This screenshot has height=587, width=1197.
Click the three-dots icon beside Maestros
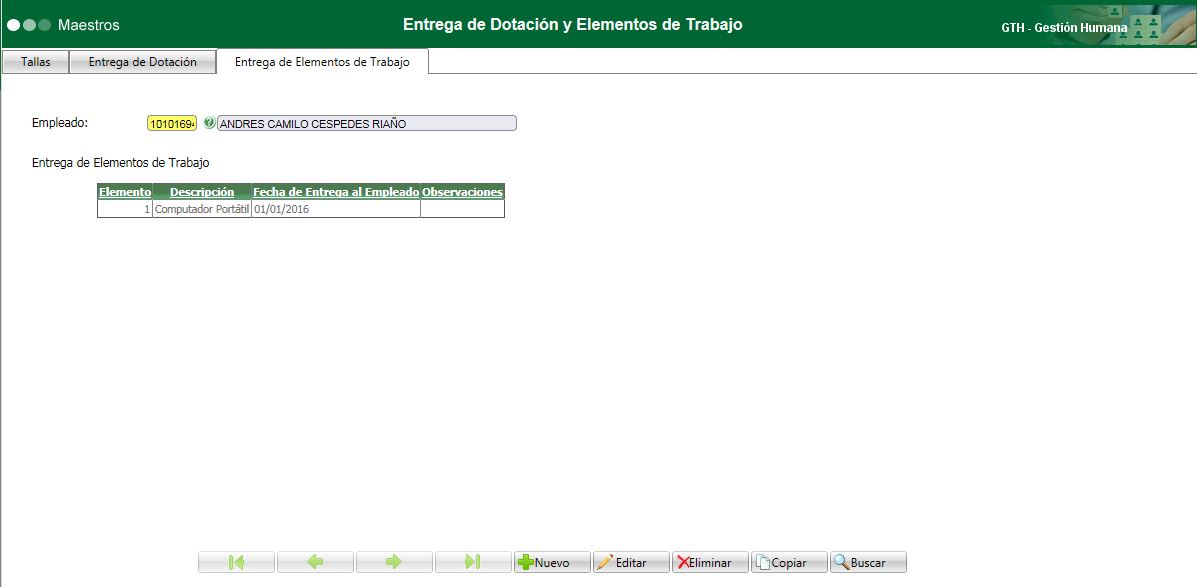29,25
